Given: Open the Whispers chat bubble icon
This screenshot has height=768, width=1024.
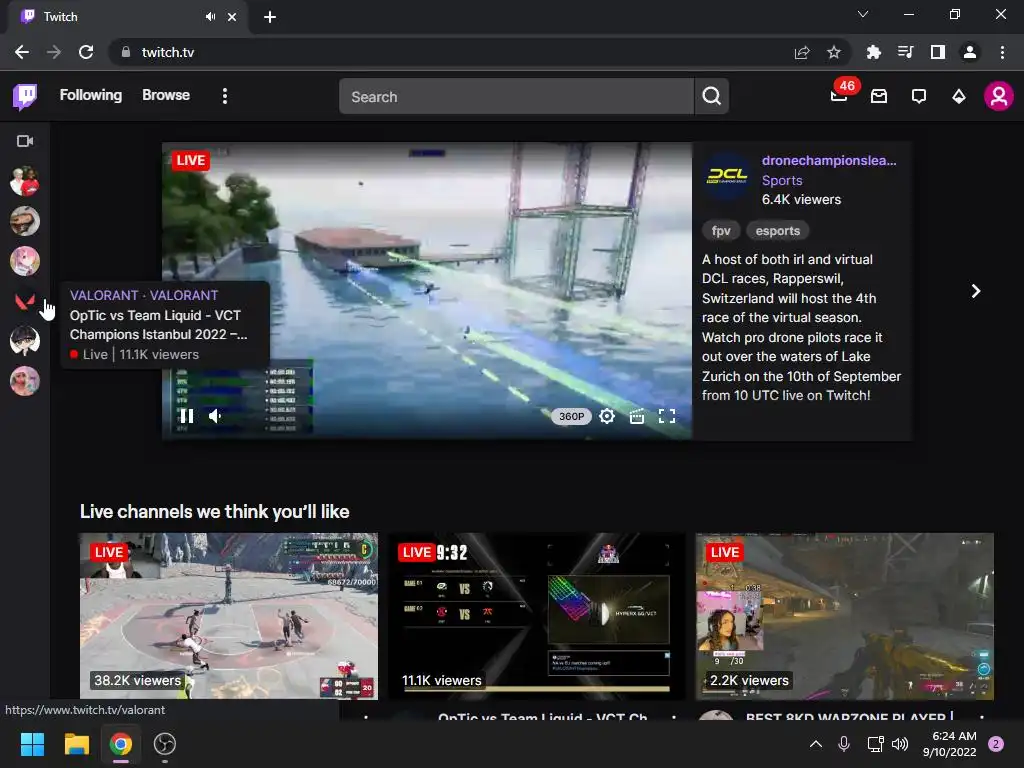Looking at the screenshot, I should (919, 97).
